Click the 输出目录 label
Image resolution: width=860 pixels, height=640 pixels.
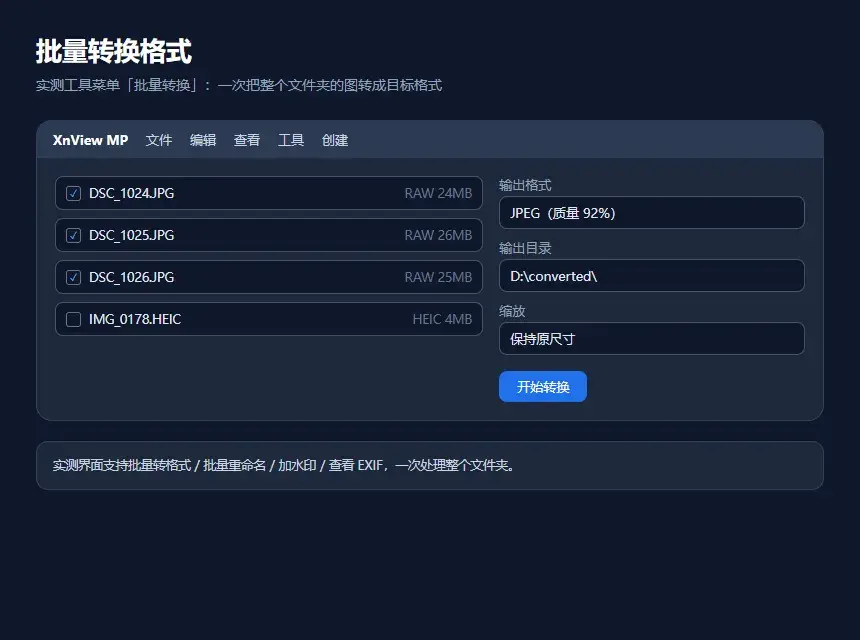tap(525, 248)
